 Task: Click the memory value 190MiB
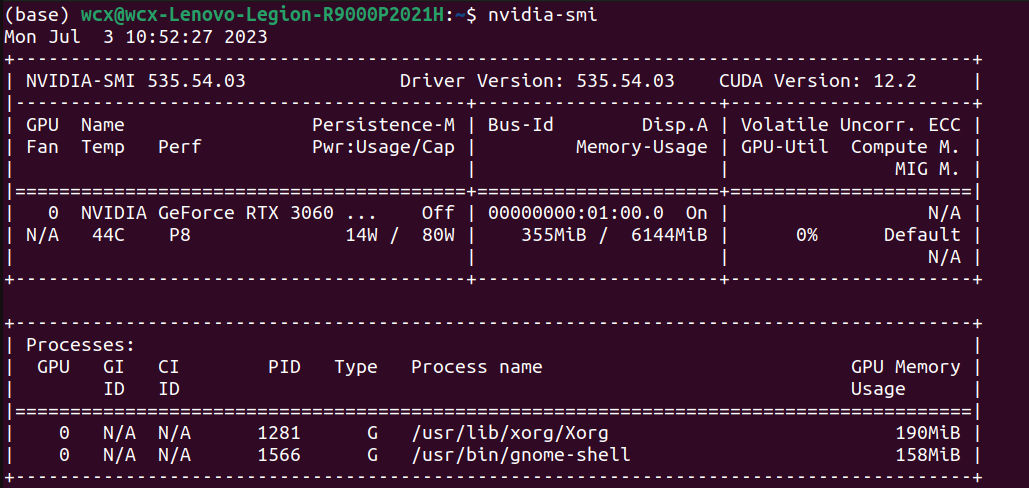coord(928,434)
